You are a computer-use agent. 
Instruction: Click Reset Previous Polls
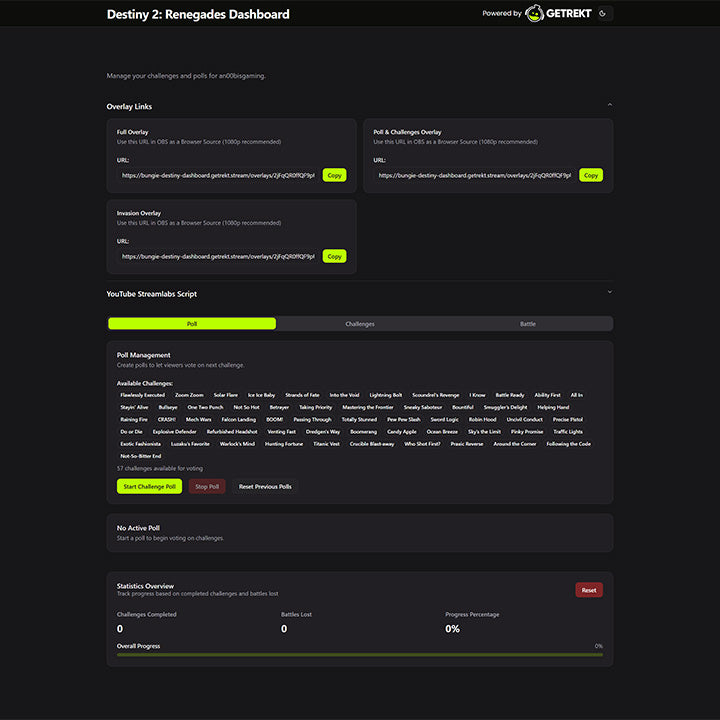265,486
